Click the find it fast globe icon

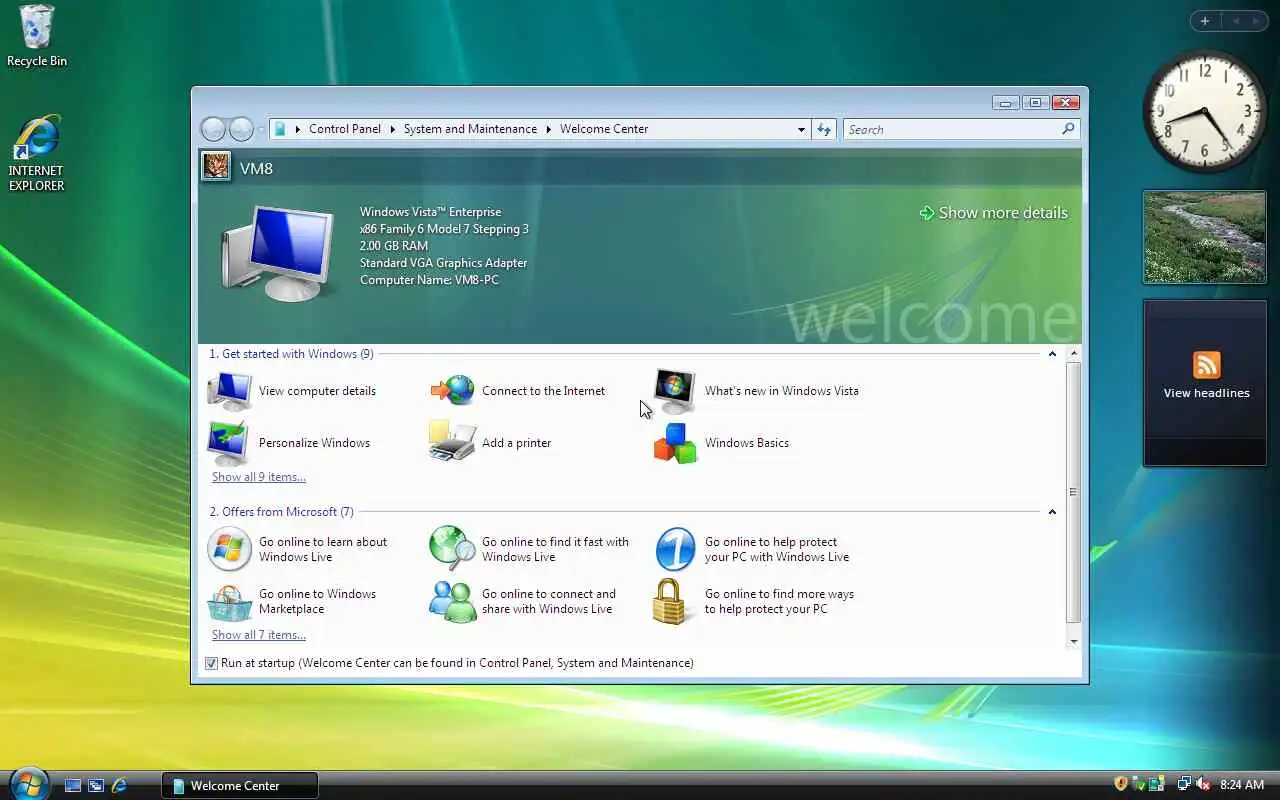(x=452, y=548)
